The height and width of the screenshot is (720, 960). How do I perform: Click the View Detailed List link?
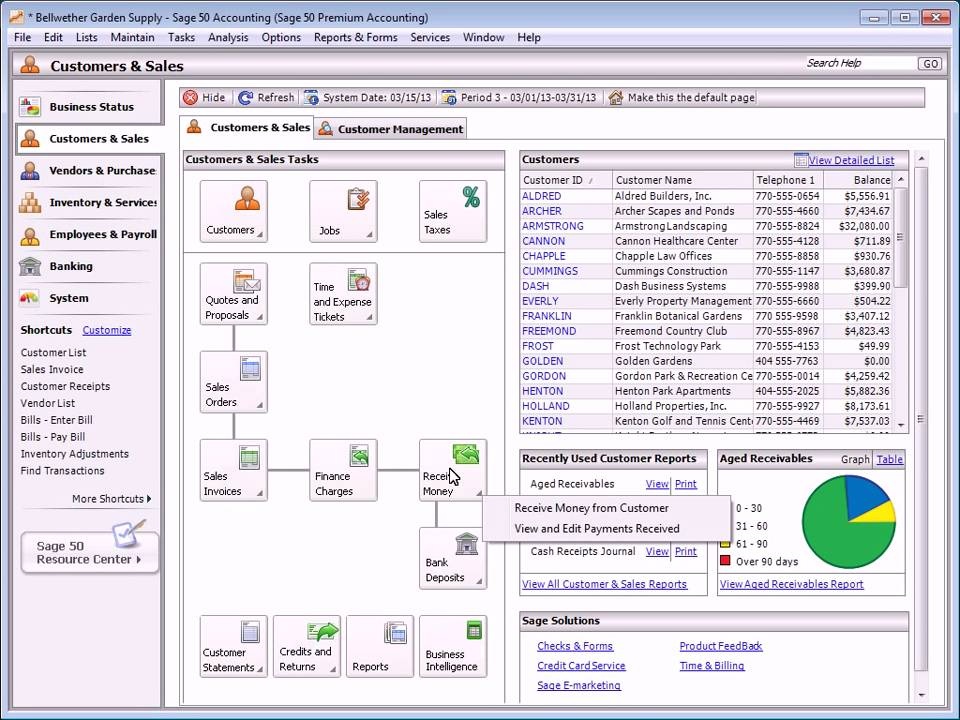click(x=851, y=160)
